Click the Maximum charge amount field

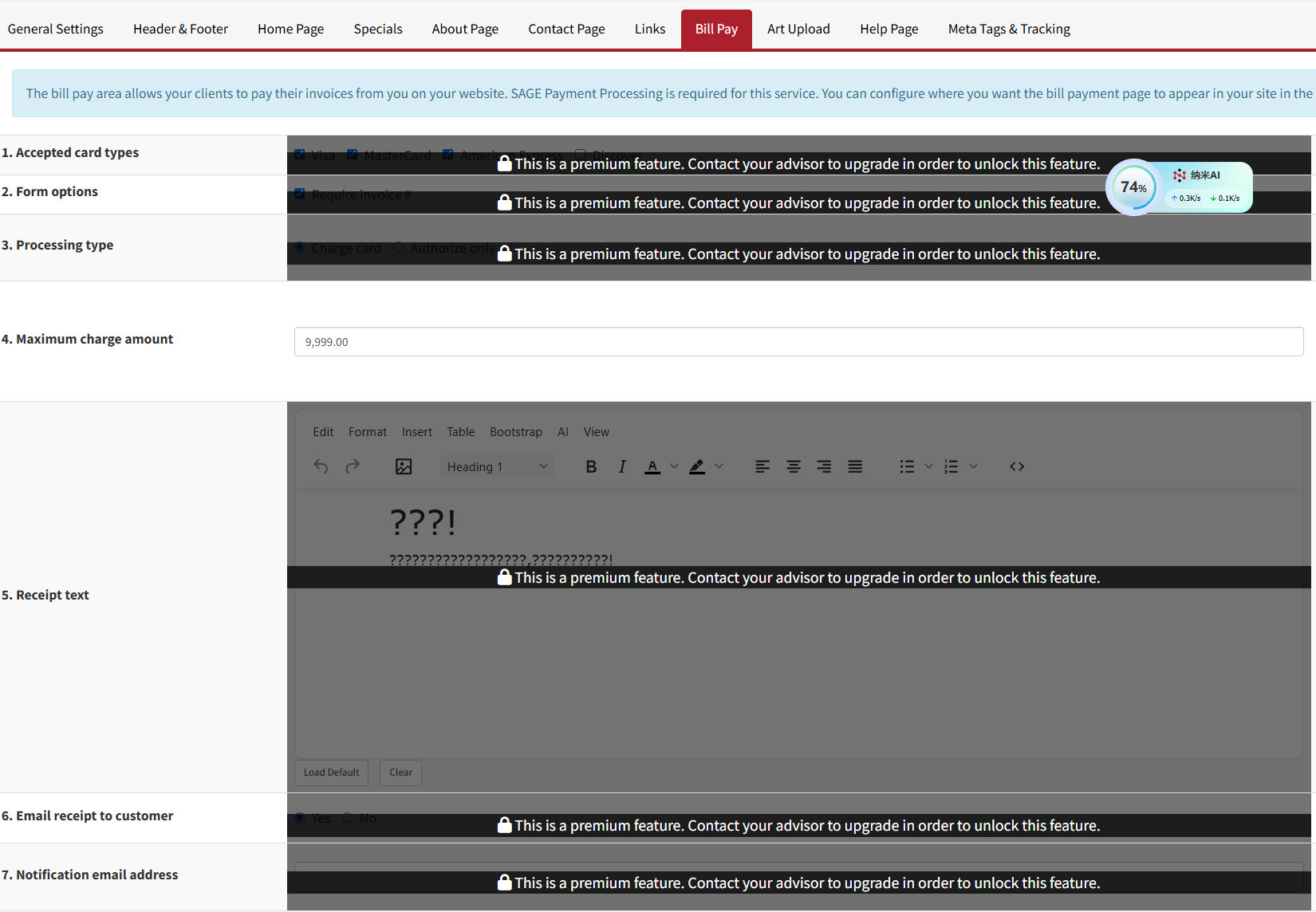[798, 342]
